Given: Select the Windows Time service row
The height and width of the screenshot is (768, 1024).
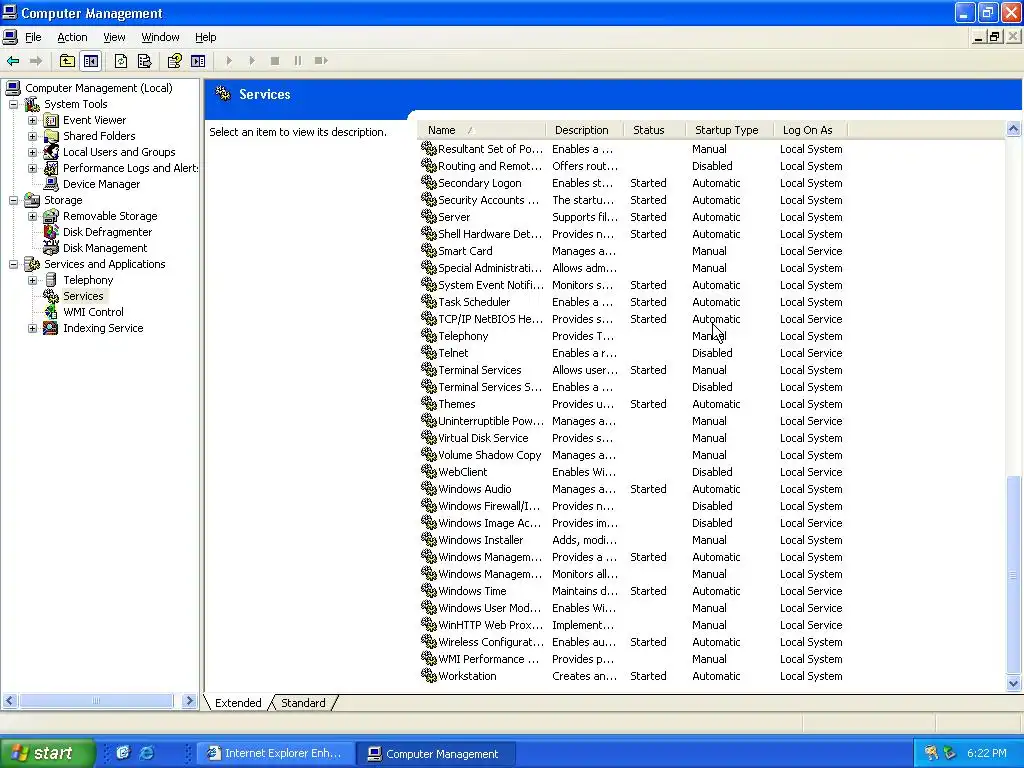Looking at the screenshot, I should [632, 590].
